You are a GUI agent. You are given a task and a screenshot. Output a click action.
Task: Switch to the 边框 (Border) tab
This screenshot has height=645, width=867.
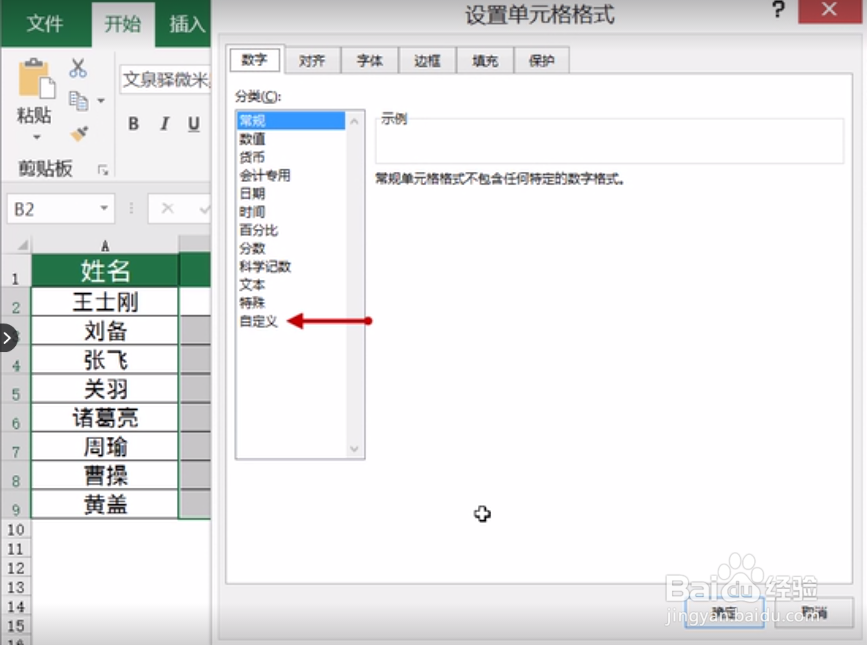(427, 60)
